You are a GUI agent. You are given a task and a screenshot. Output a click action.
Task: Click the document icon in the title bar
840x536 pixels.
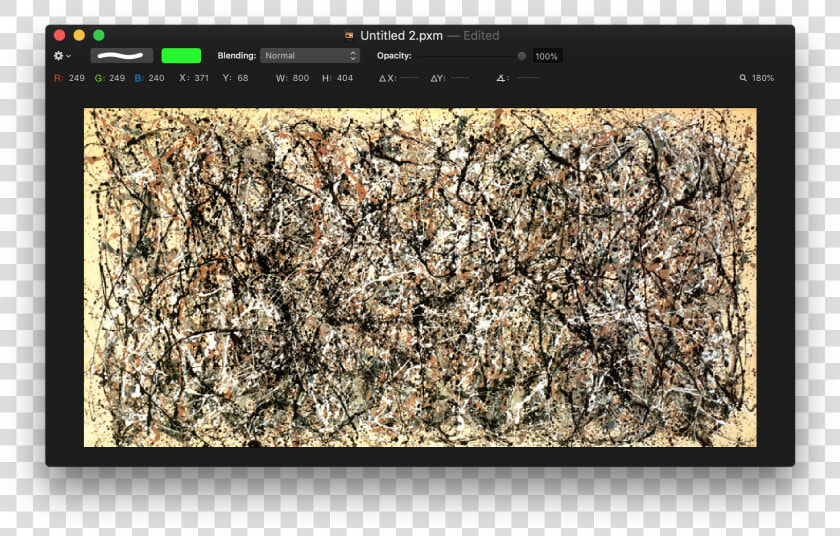pos(349,36)
